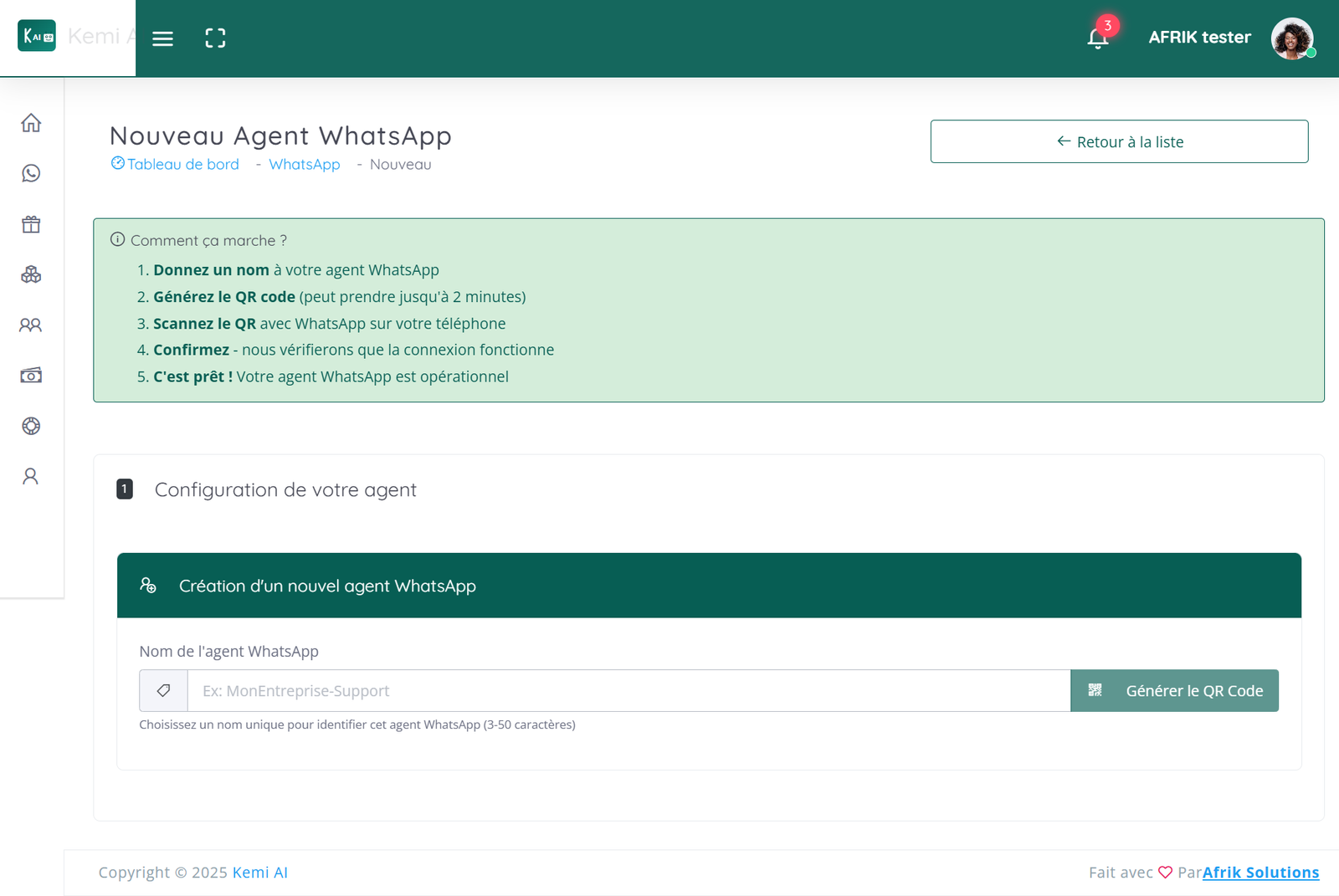The image size is (1339, 896).
Task: Toggle the hamburger sidebar menu
Action: (162, 38)
